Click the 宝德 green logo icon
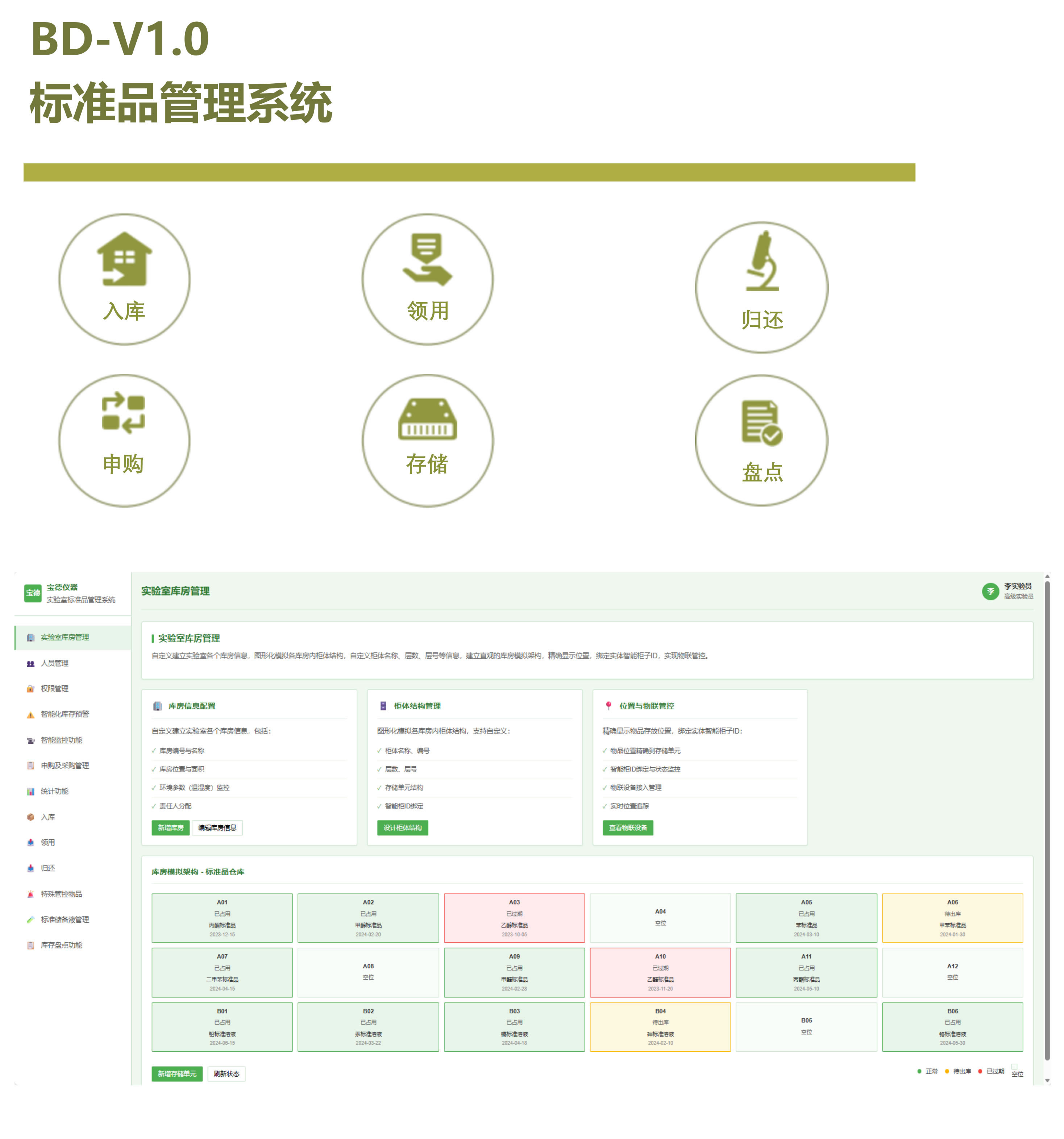Image resolution: width=1064 pixels, height=1139 pixels. click(33, 593)
